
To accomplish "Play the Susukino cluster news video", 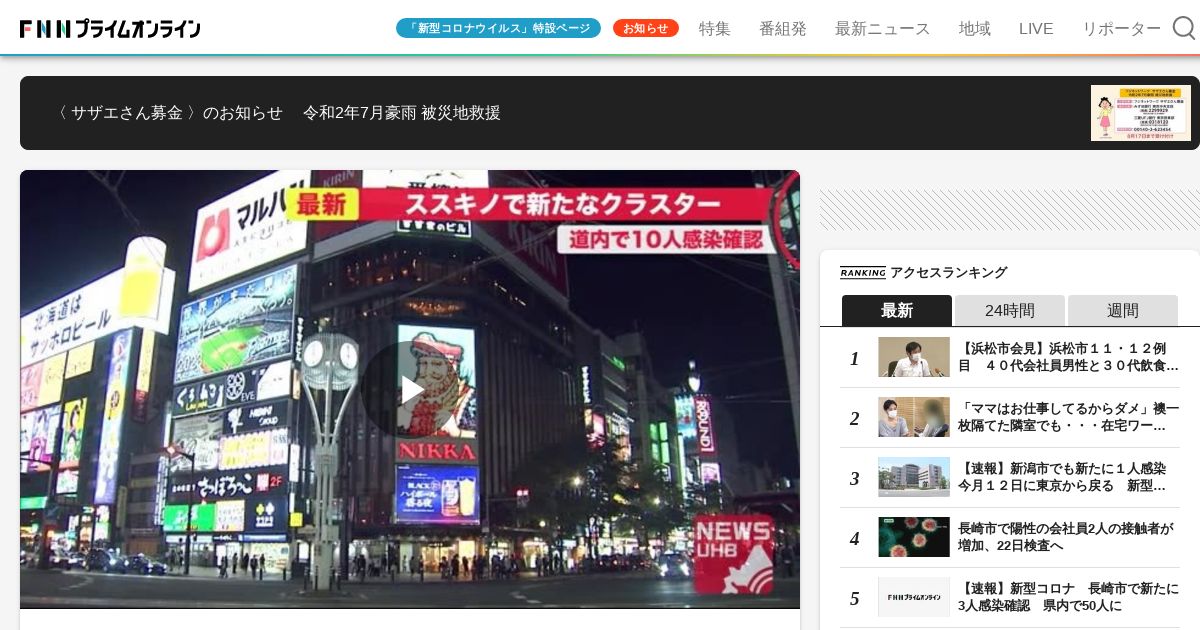I will coord(410,389).
